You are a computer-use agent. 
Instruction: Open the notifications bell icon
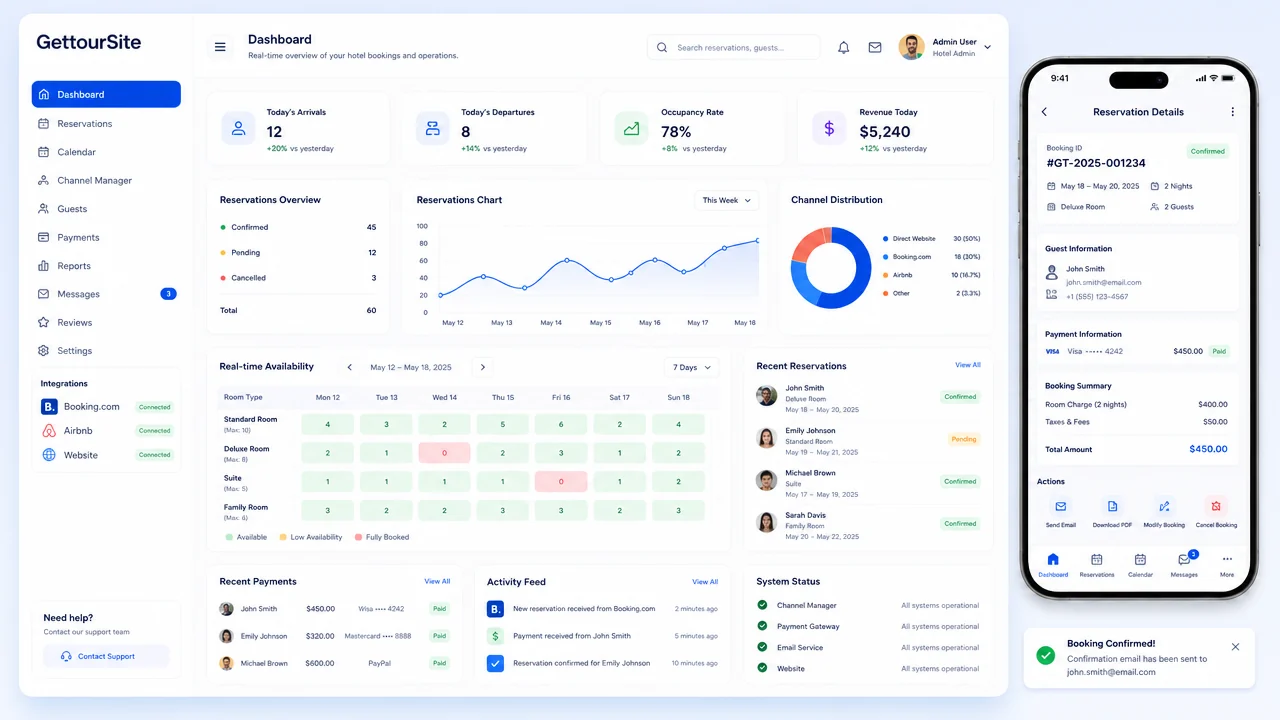[x=843, y=47]
